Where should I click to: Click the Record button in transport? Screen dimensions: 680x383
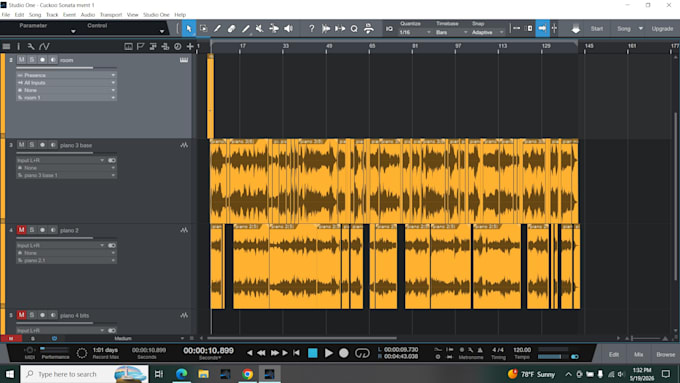click(x=344, y=353)
